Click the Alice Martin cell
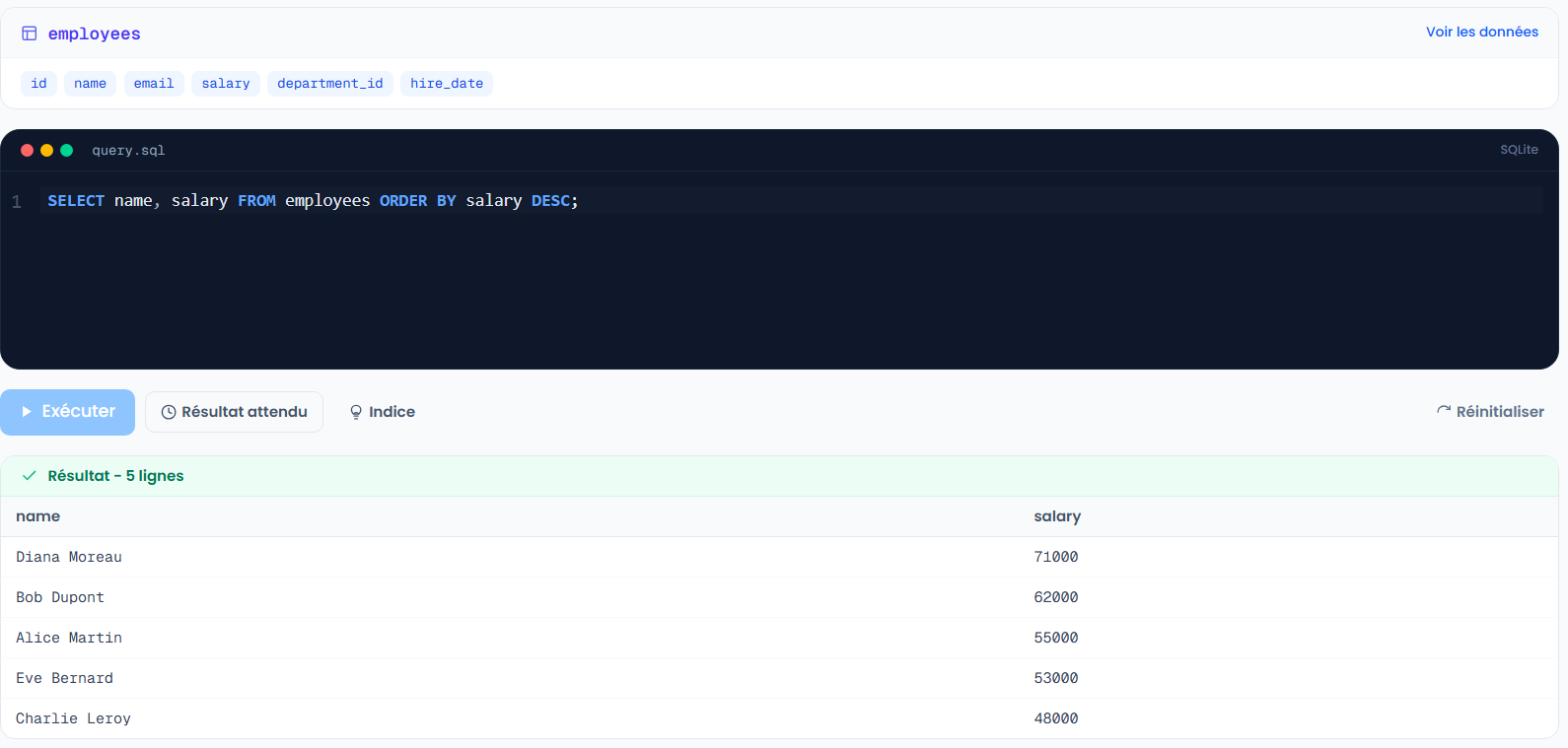Image resolution: width=1568 pixels, height=748 pixels. tap(69, 638)
